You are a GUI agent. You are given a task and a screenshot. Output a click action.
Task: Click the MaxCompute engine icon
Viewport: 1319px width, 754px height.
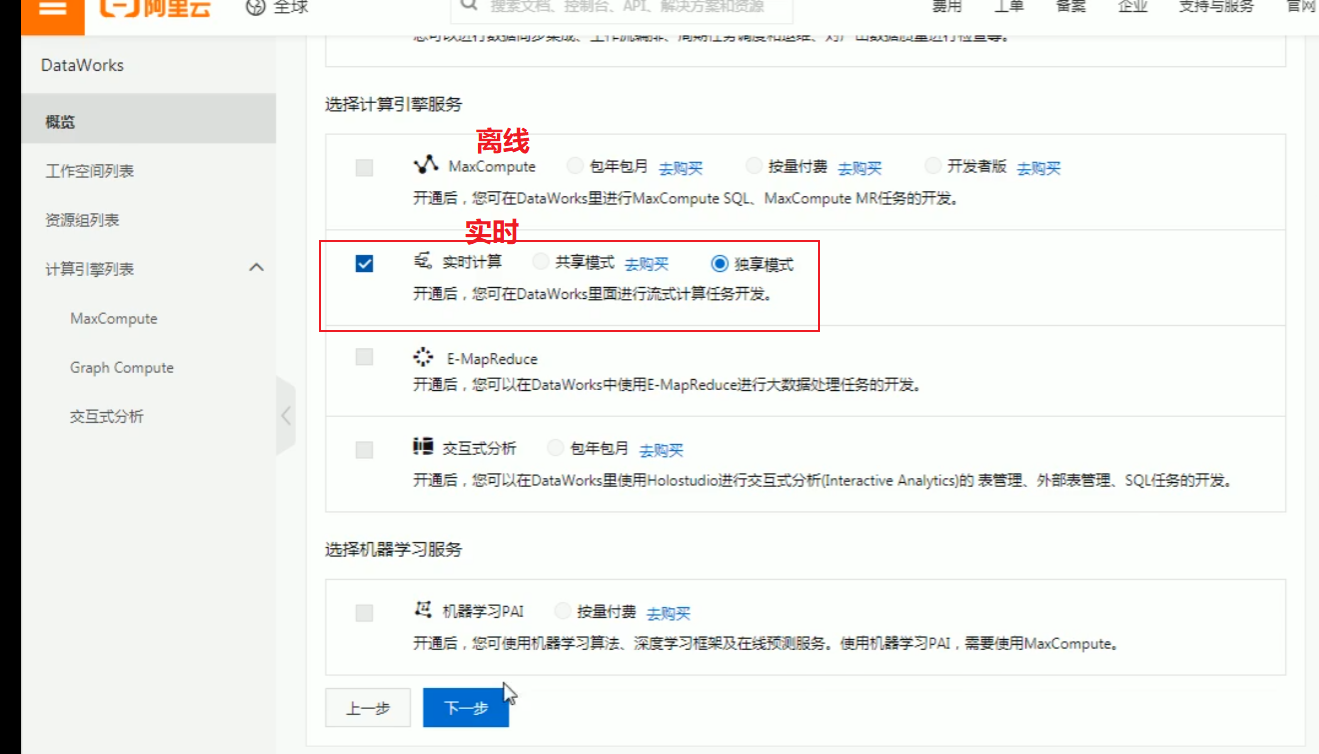click(426, 165)
